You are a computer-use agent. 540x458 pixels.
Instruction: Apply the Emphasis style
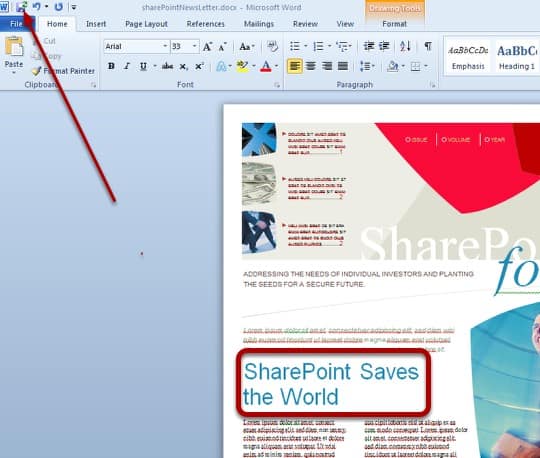[x=468, y=57]
